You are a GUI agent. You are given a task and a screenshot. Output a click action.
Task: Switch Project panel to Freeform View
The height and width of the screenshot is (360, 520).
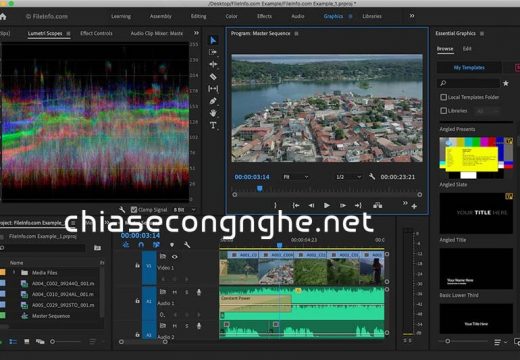pos(40,342)
